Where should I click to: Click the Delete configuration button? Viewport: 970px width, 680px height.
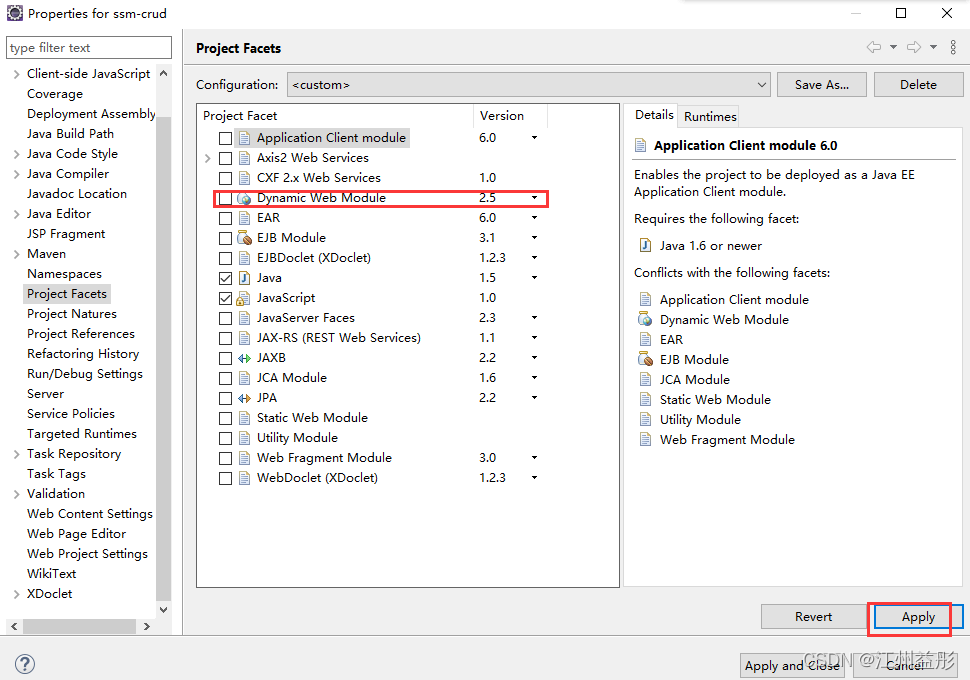[x=918, y=85]
